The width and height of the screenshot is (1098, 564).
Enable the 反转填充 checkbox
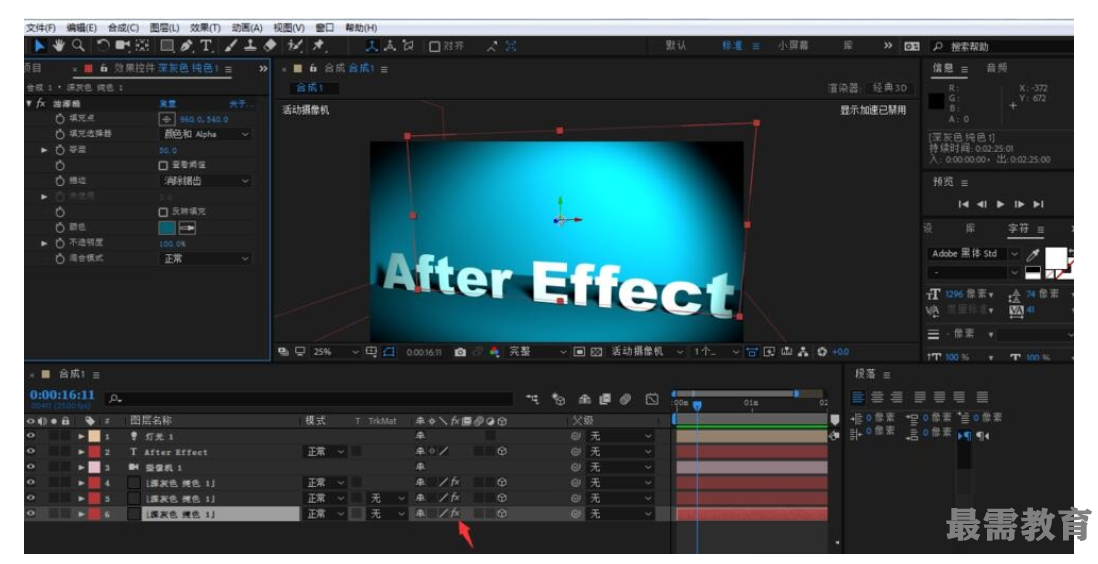pyautogui.click(x=163, y=212)
